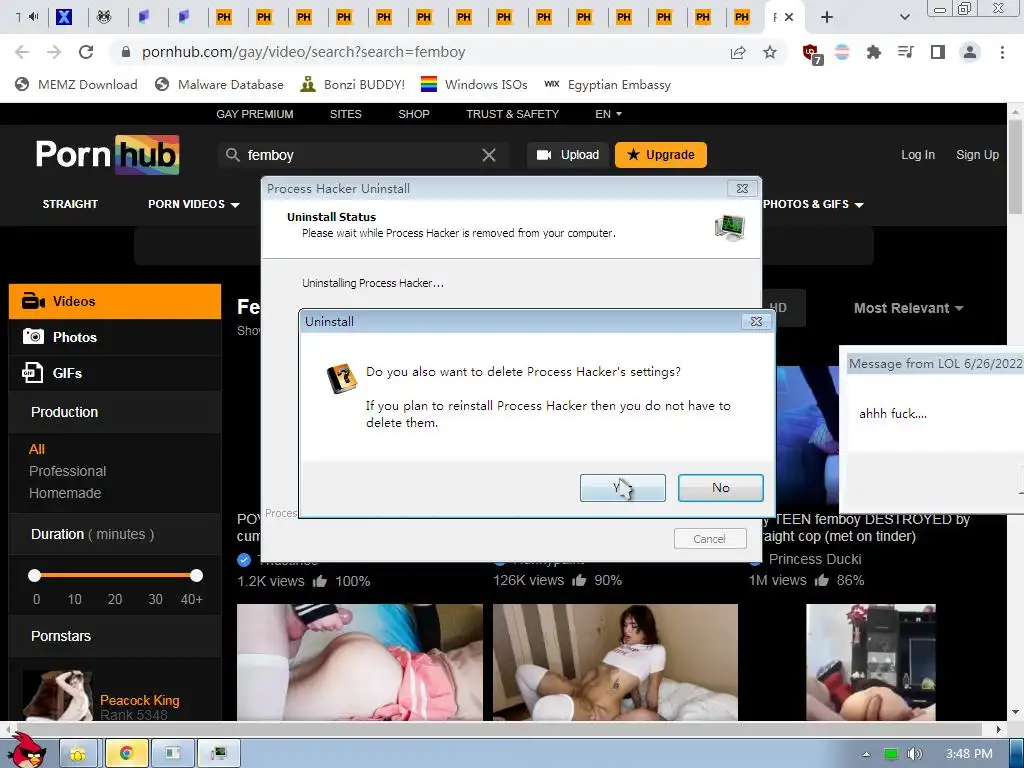Click the page vertical scrollbar
This screenshot has width=1024, height=768.
coord(1014,166)
